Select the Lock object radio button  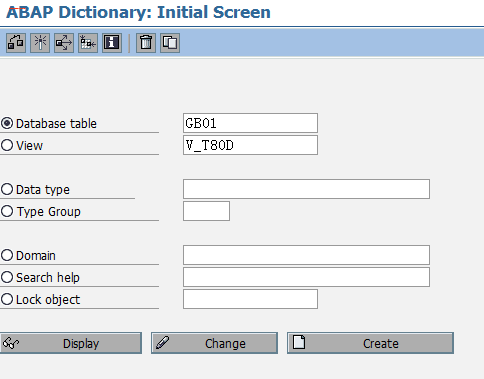tap(7, 299)
